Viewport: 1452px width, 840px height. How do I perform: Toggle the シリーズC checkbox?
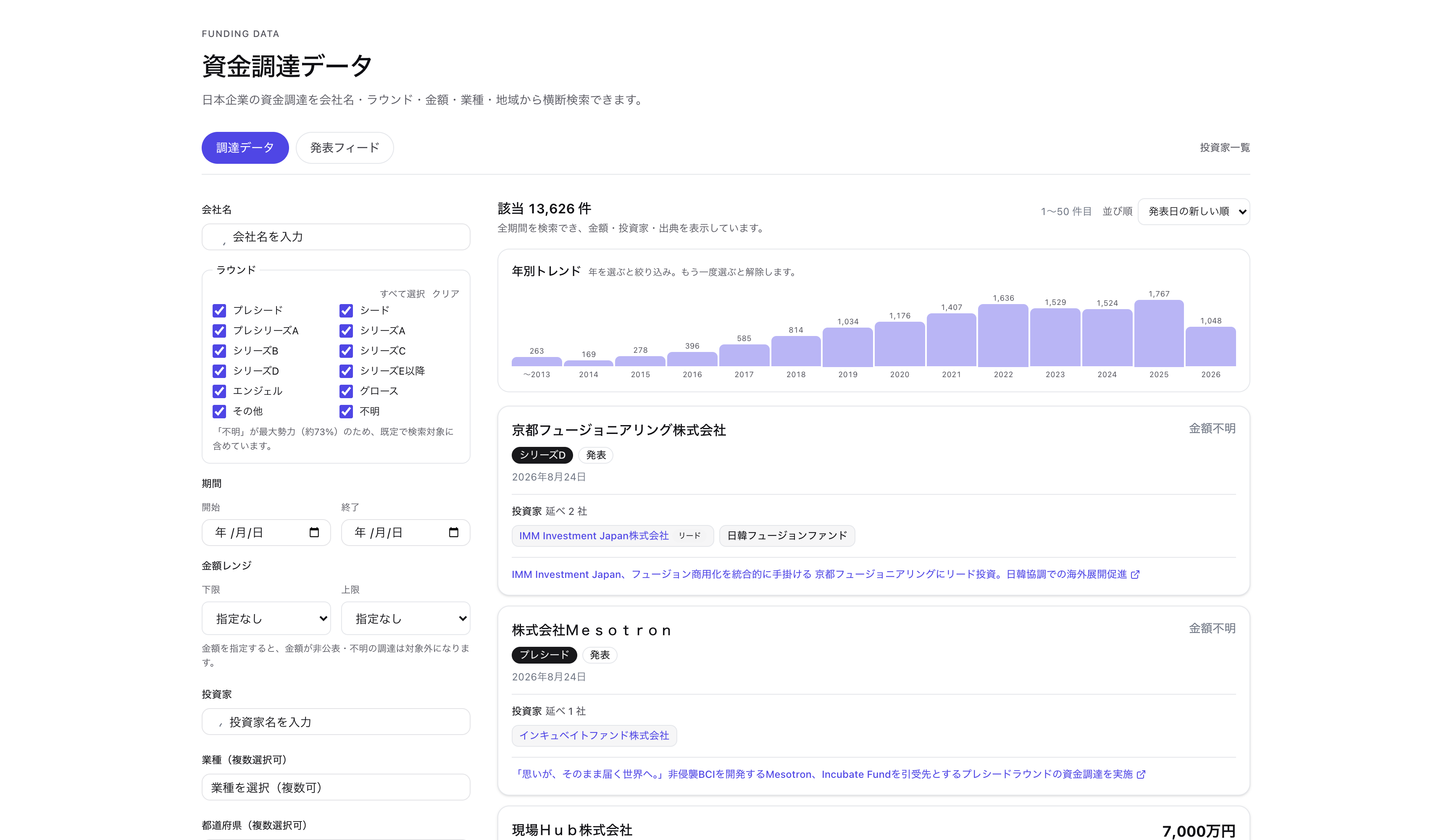(346, 351)
